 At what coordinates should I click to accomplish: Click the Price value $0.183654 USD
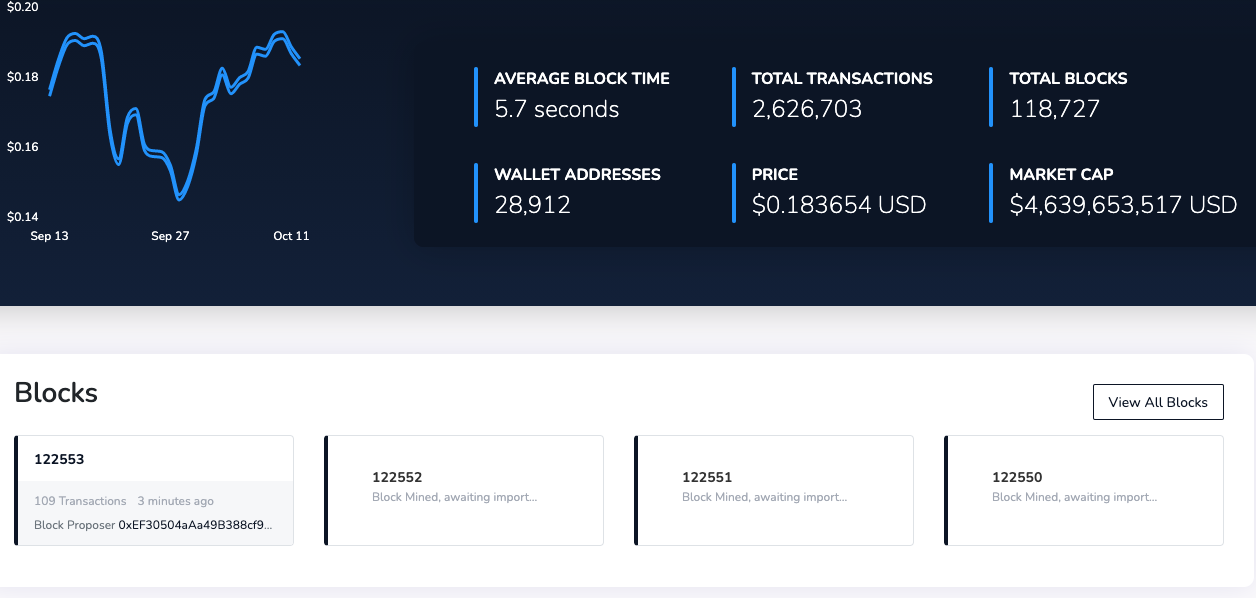coord(838,206)
